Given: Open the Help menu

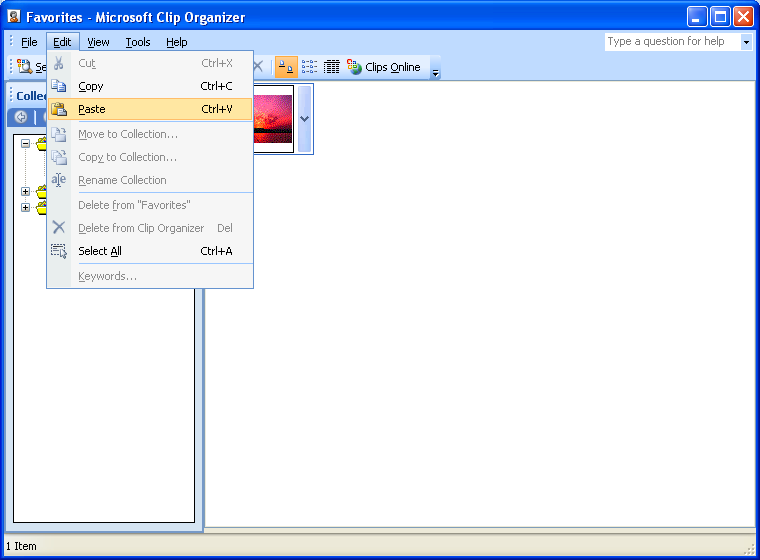Looking at the screenshot, I should coord(176,42).
